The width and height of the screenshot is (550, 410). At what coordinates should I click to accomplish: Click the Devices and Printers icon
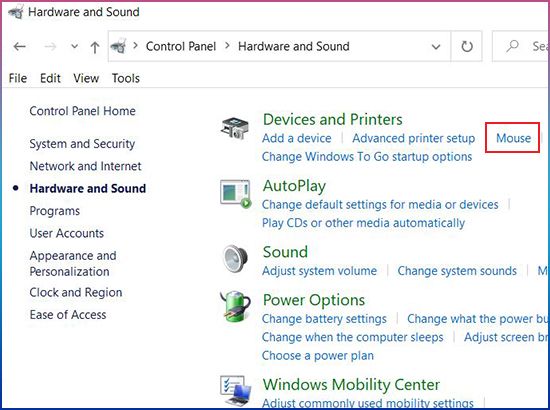pyautogui.click(x=235, y=128)
